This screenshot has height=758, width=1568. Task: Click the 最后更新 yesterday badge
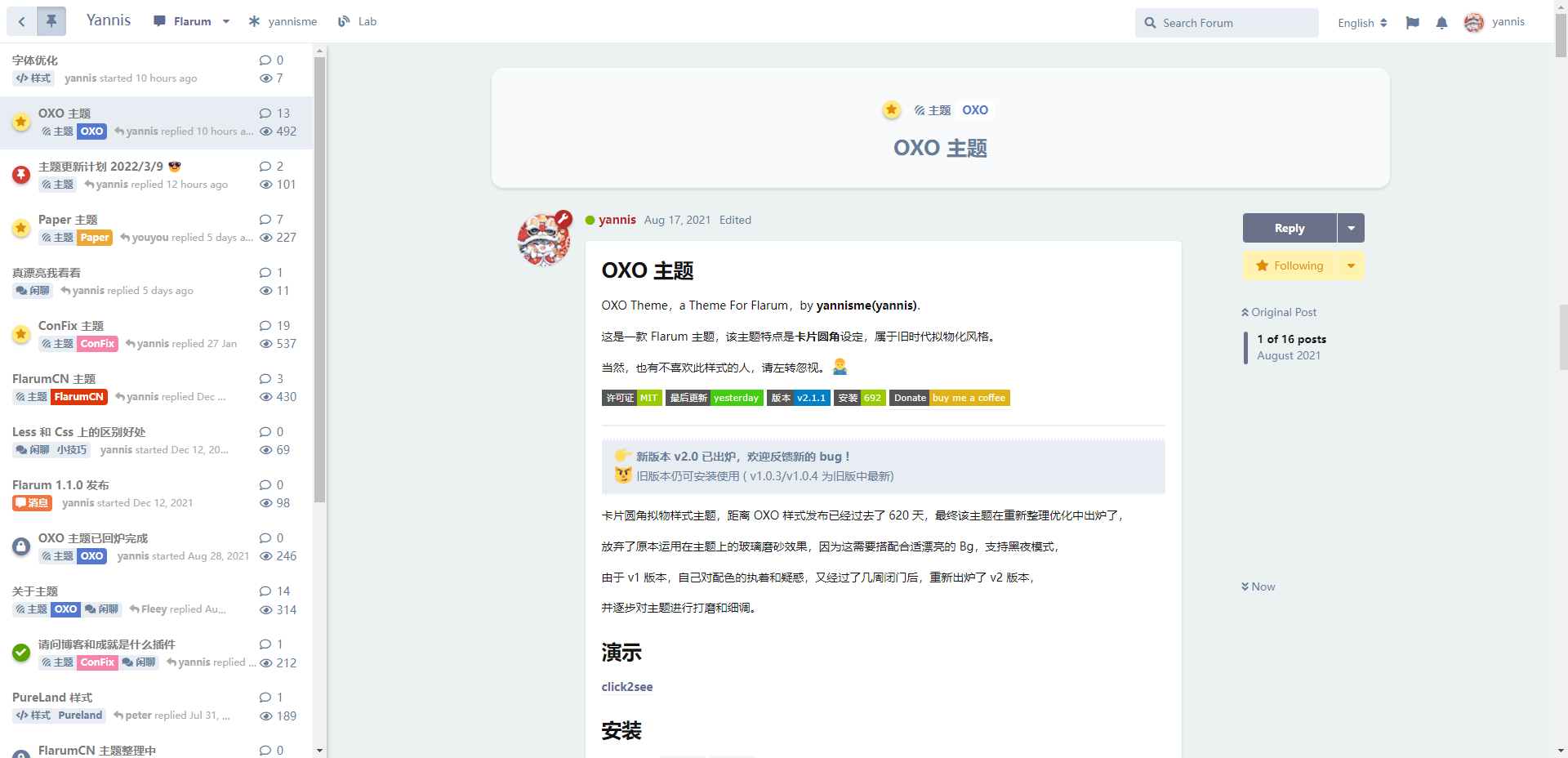[715, 398]
